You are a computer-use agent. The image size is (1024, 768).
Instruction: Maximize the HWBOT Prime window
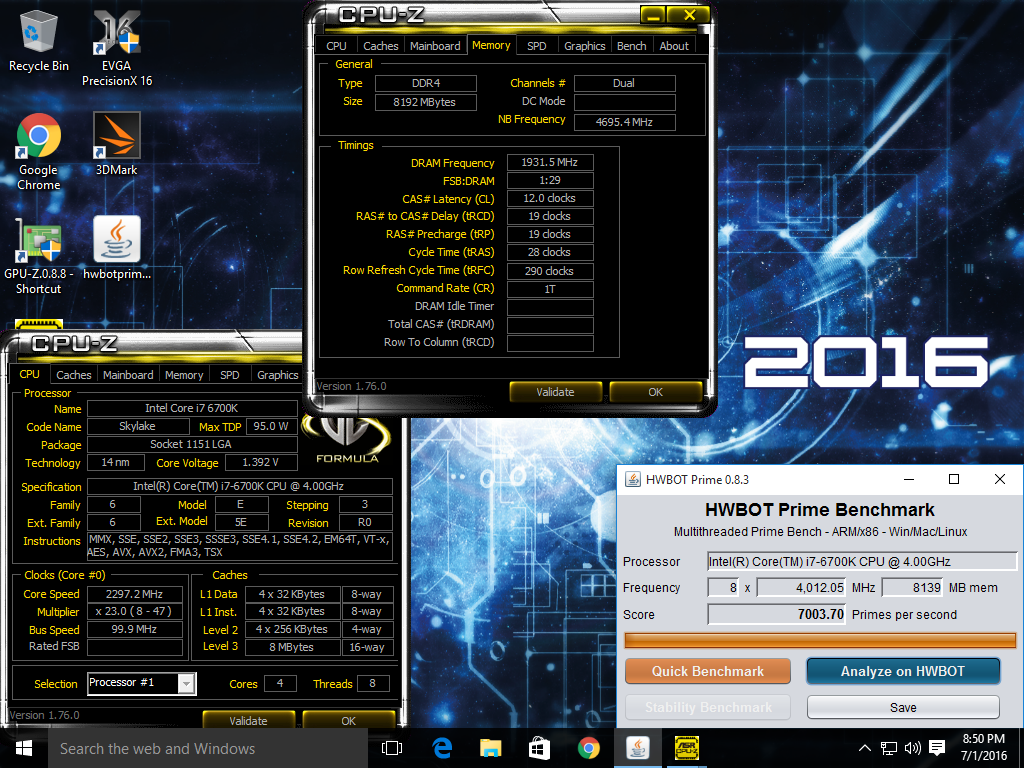point(953,479)
